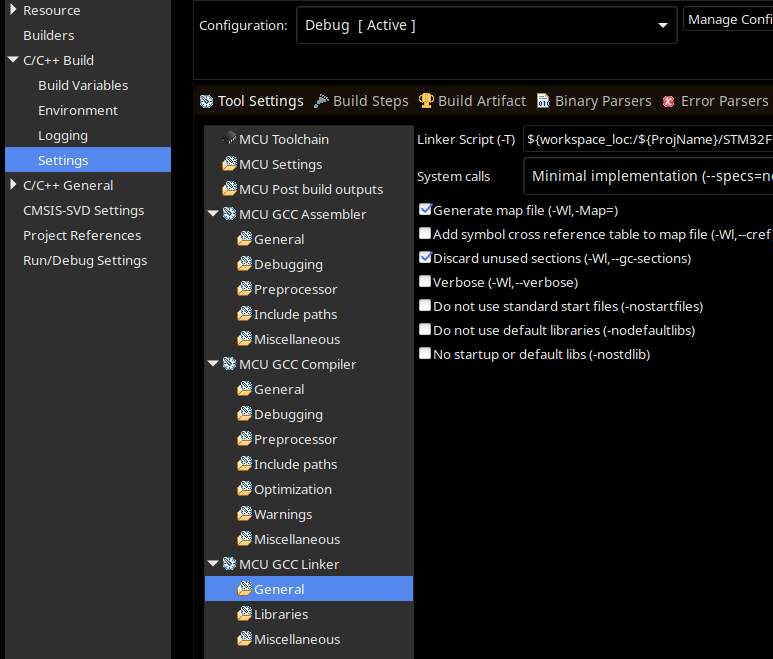This screenshot has height=659, width=773.
Task: Expand the C/C++ General node
Action: click(x=13, y=184)
